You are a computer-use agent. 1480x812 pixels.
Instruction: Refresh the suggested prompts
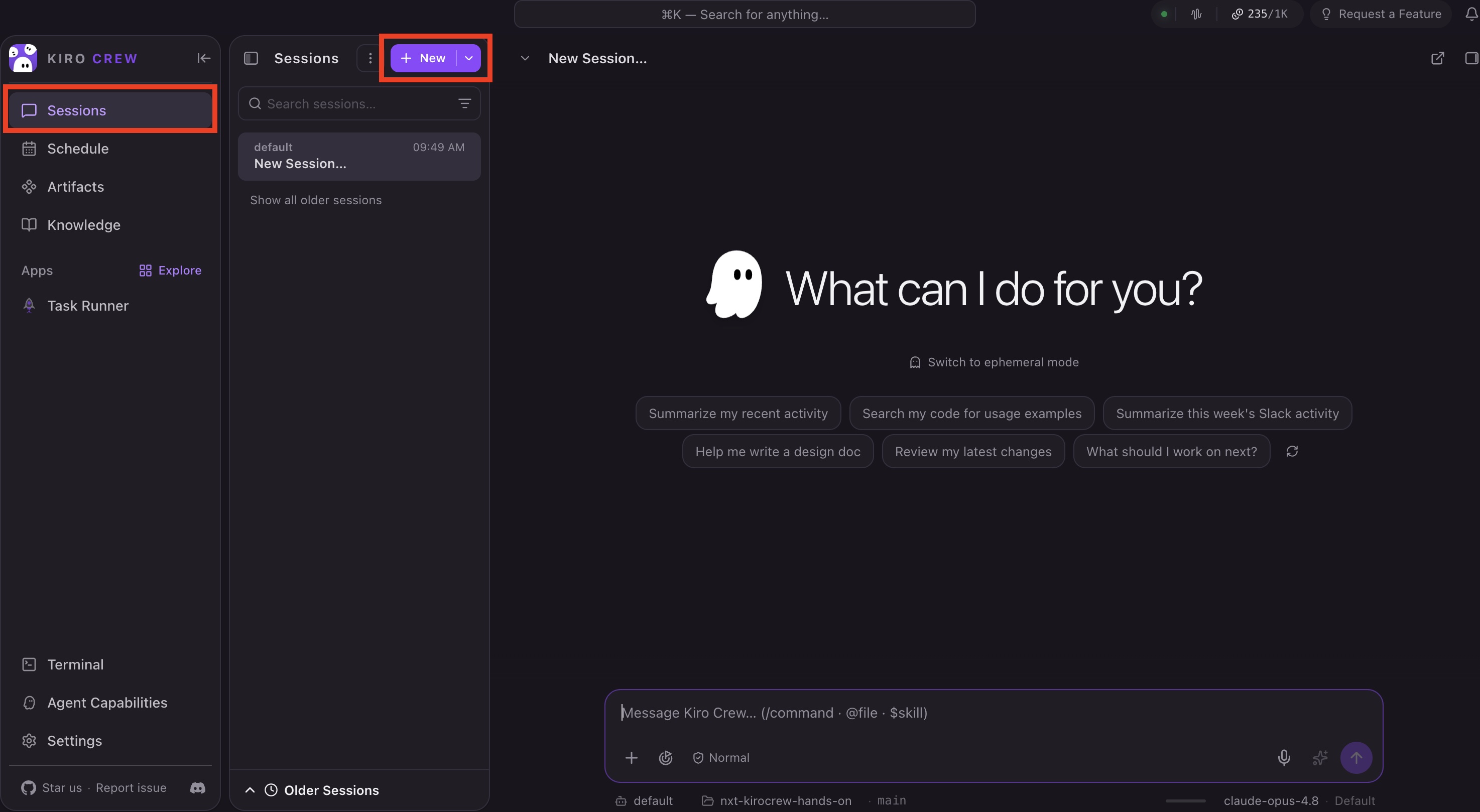[x=1292, y=451]
